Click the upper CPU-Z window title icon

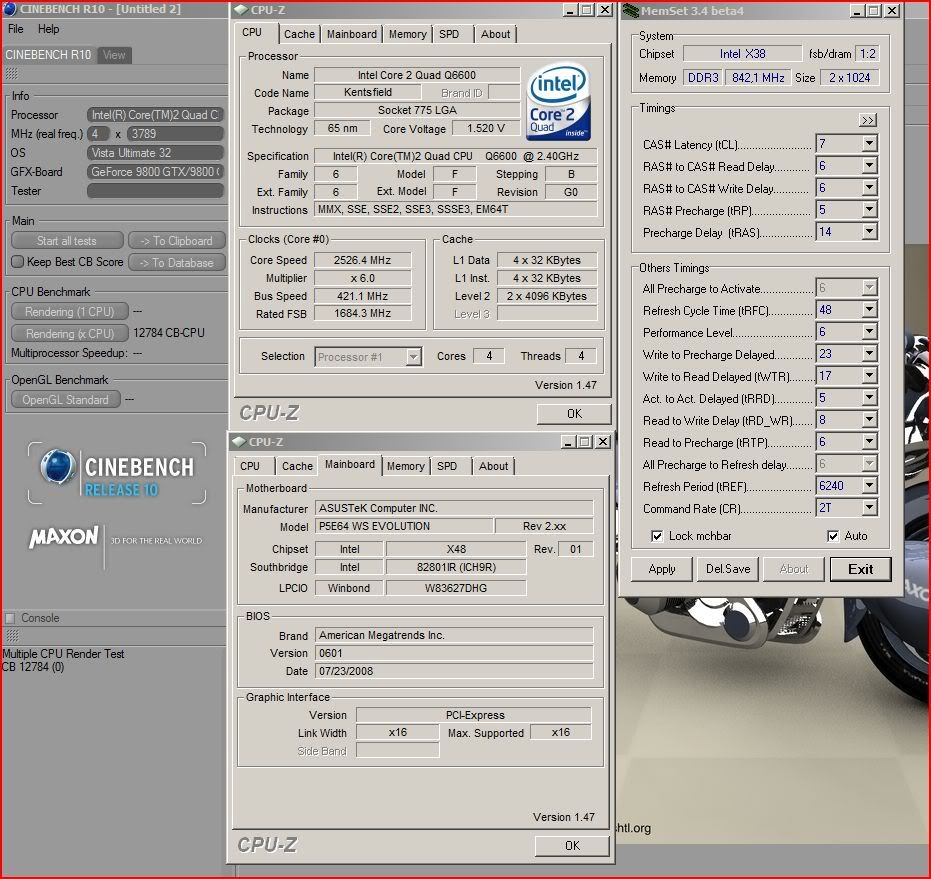(x=241, y=10)
